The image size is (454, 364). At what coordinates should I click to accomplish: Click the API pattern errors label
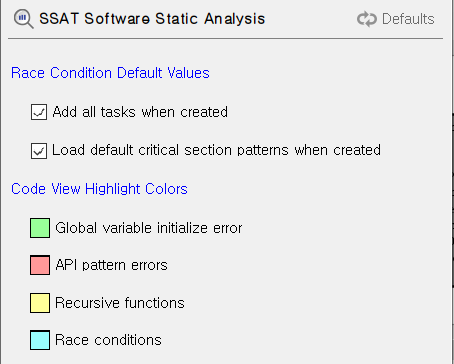pos(111,265)
